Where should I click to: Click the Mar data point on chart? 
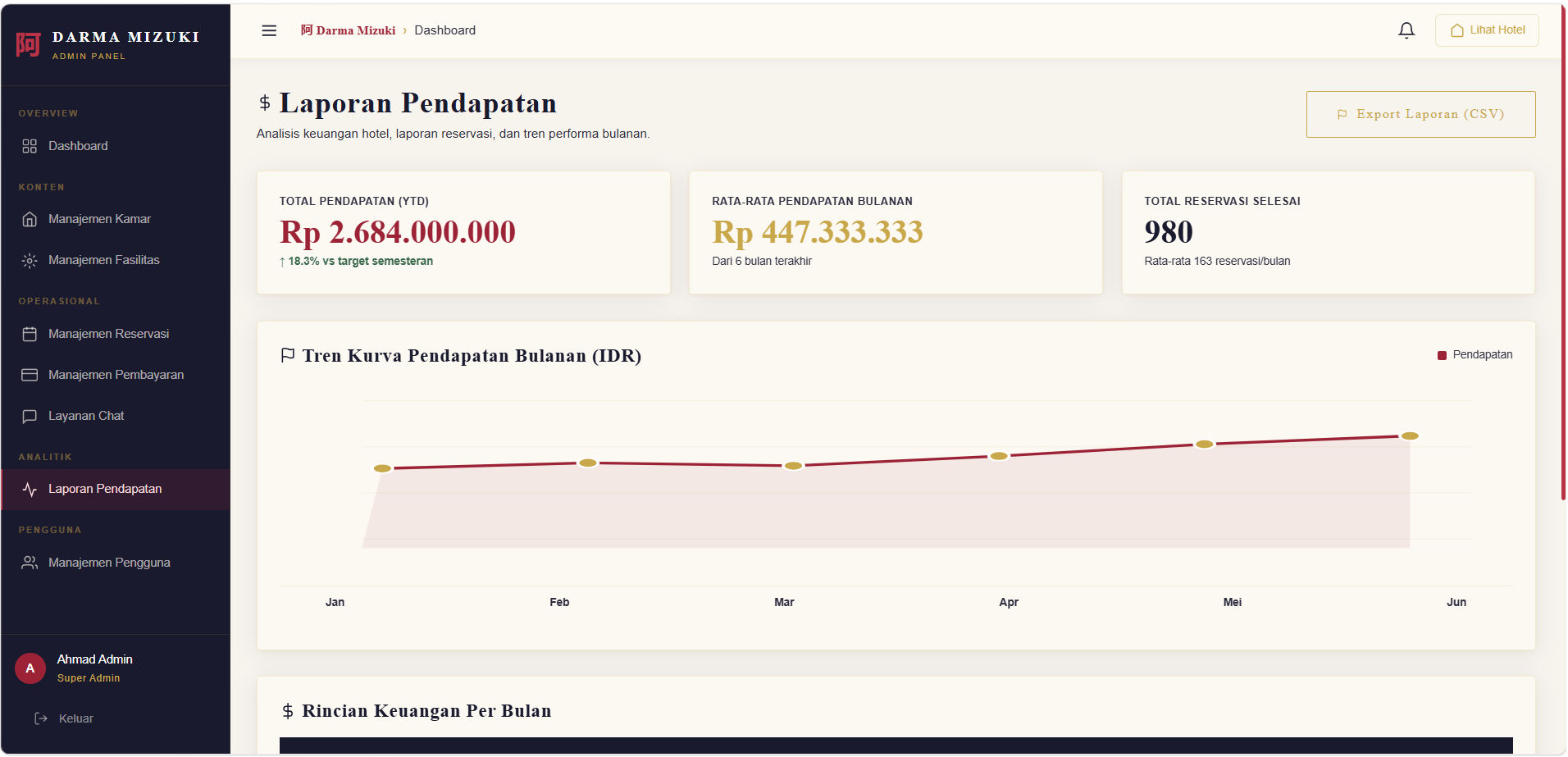793,466
